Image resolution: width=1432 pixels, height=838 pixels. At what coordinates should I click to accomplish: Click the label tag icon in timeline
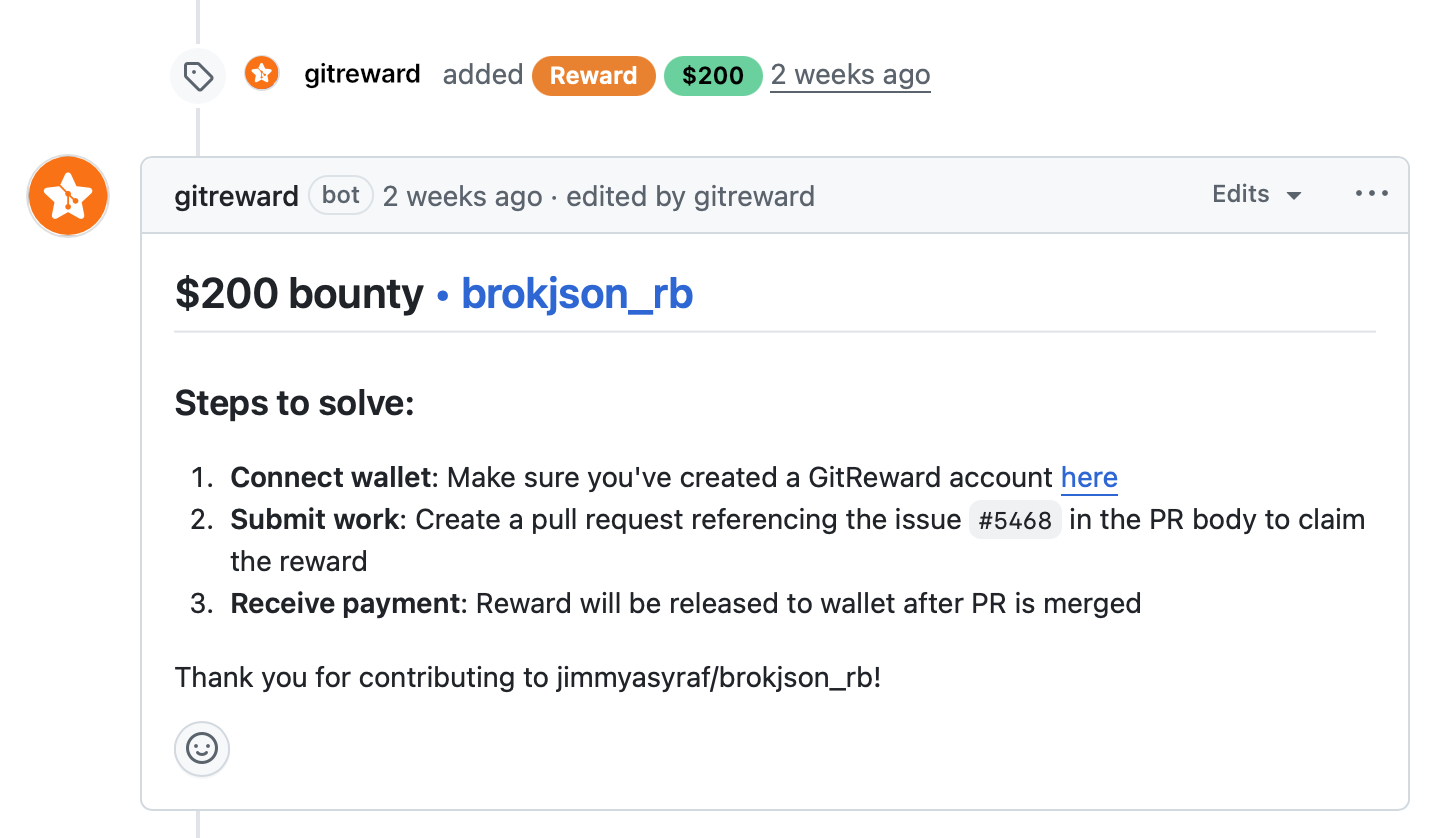(x=198, y=76)
